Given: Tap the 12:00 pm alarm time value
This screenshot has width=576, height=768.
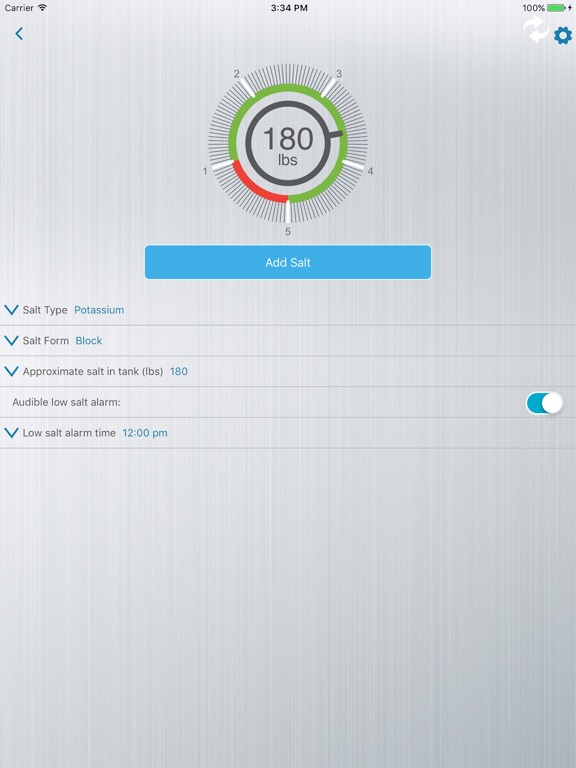Looking at the screenshot, I should click(x=145, y=433).
